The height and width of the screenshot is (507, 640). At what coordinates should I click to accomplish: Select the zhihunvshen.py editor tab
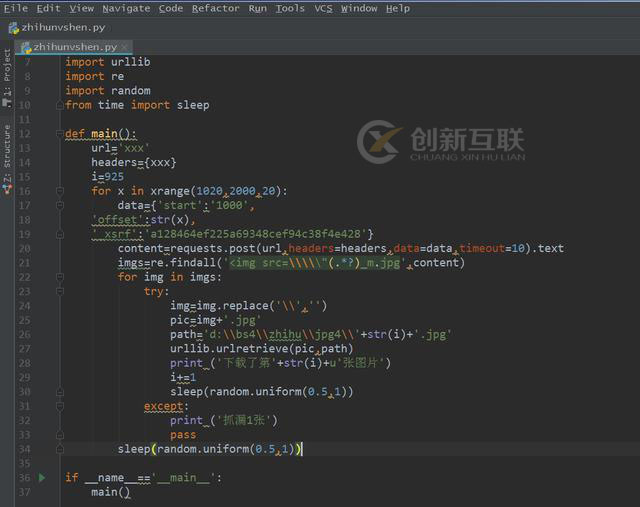[x=75, y=47]
